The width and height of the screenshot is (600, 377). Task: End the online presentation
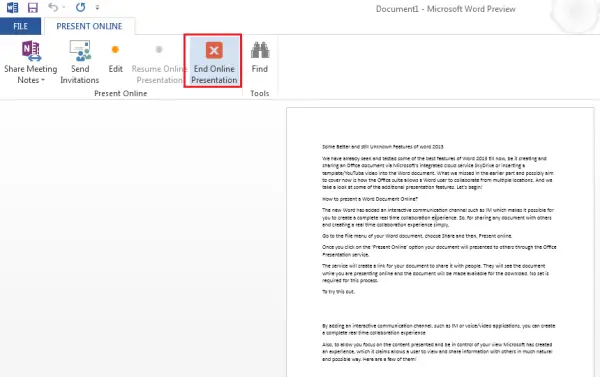tap(214, 61)
